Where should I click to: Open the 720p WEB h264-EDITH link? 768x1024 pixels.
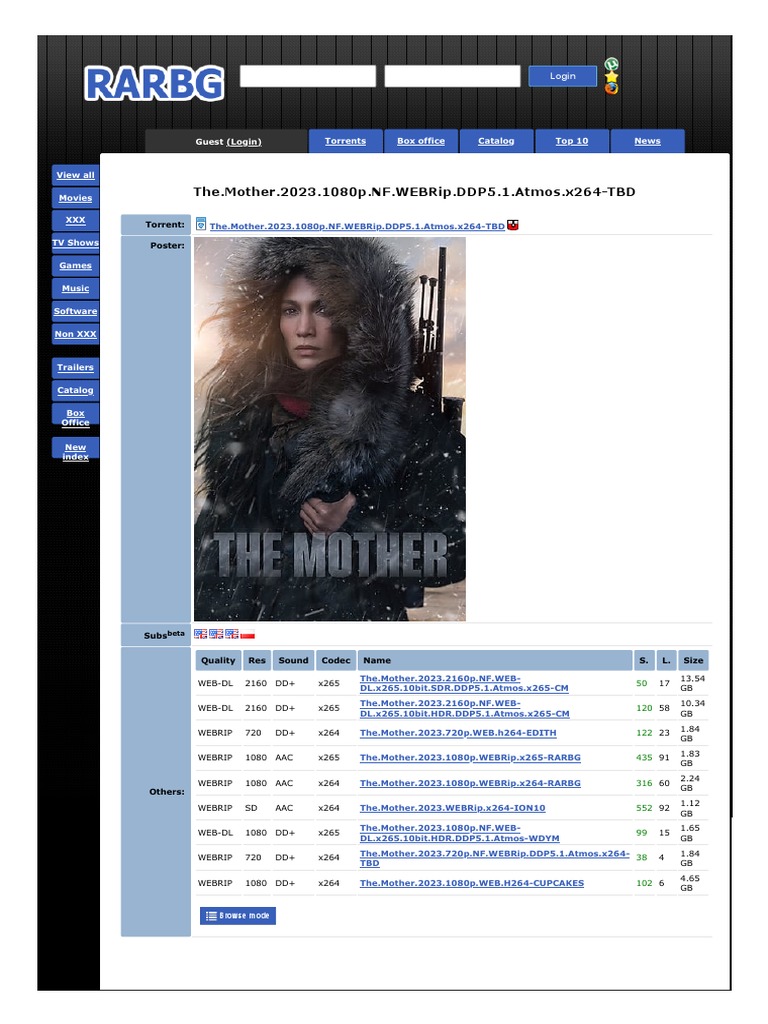[458, 733]
